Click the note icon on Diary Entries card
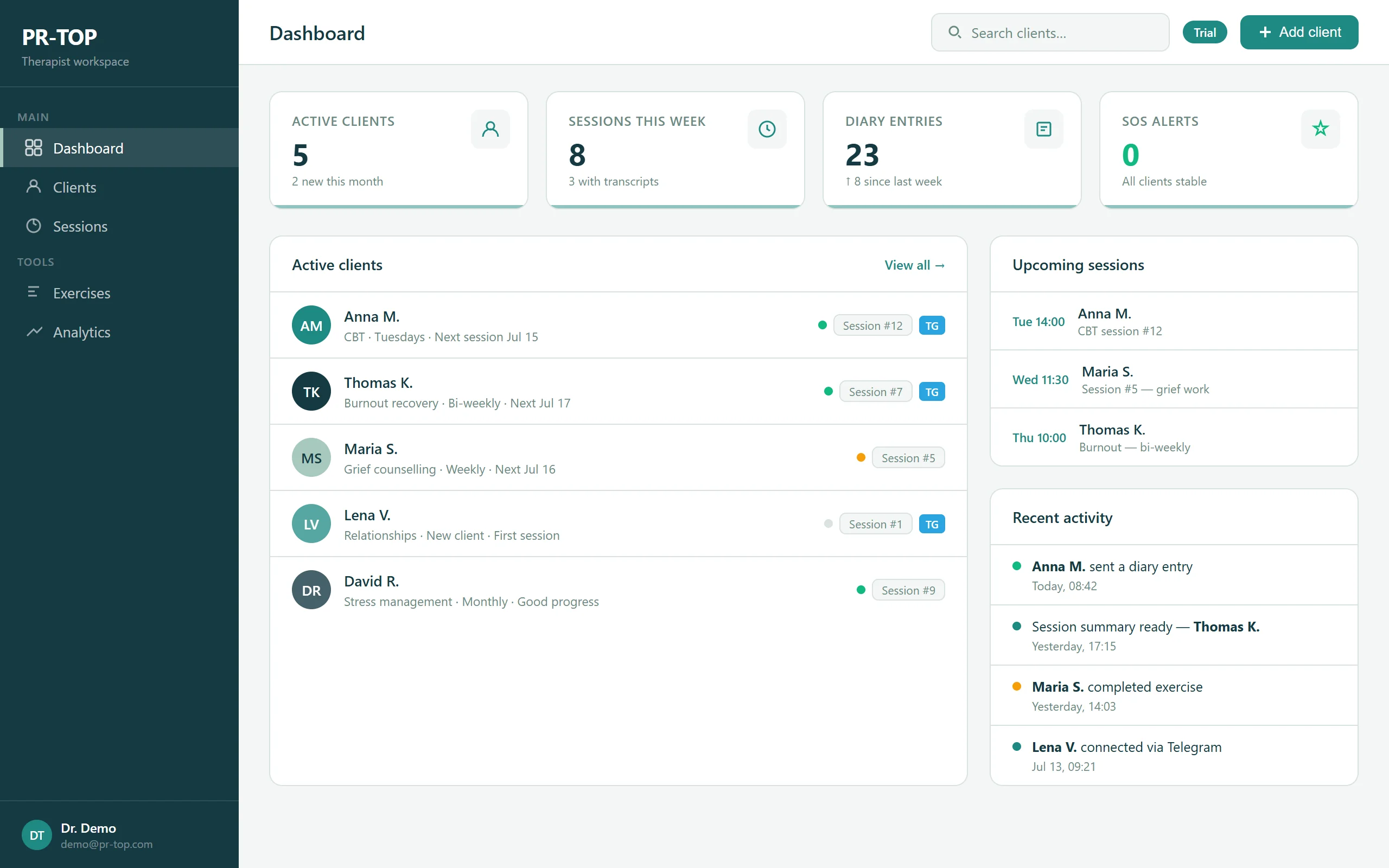Image resolution: width=1389 pixels, height=868 pixels. 1043,129
